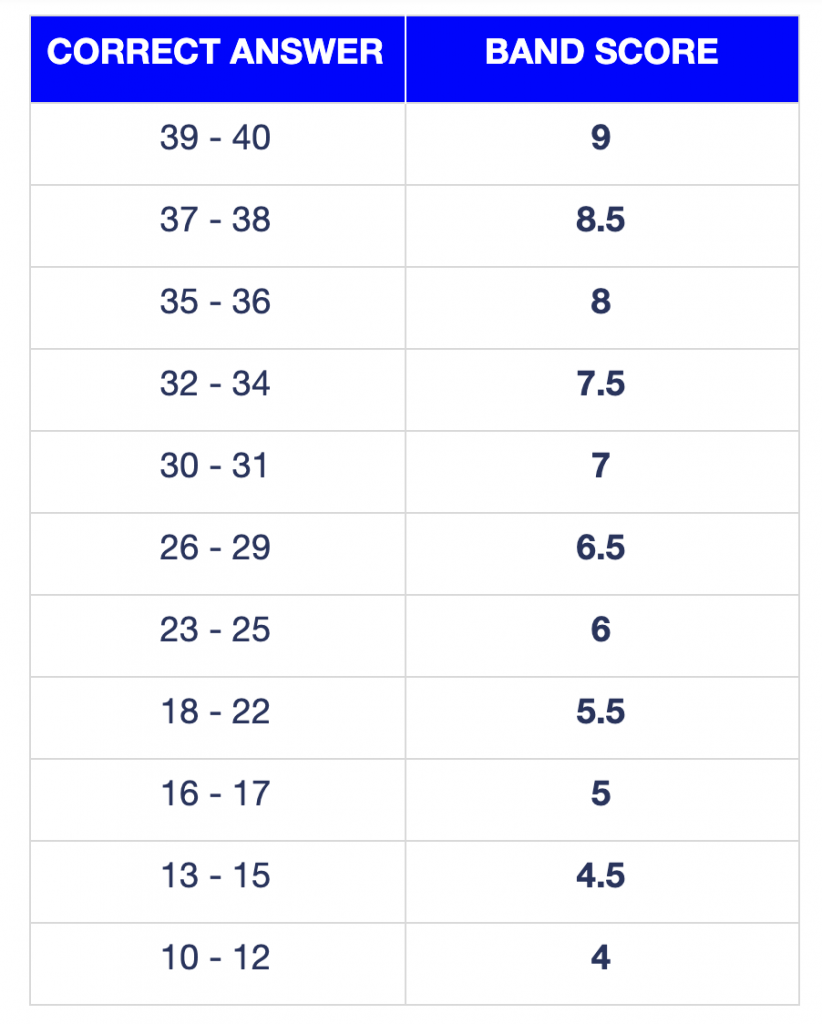The height and width of the screenshot is (1024, 822).
Task: Click the 13 - 15 range cell
Action: 217,882
